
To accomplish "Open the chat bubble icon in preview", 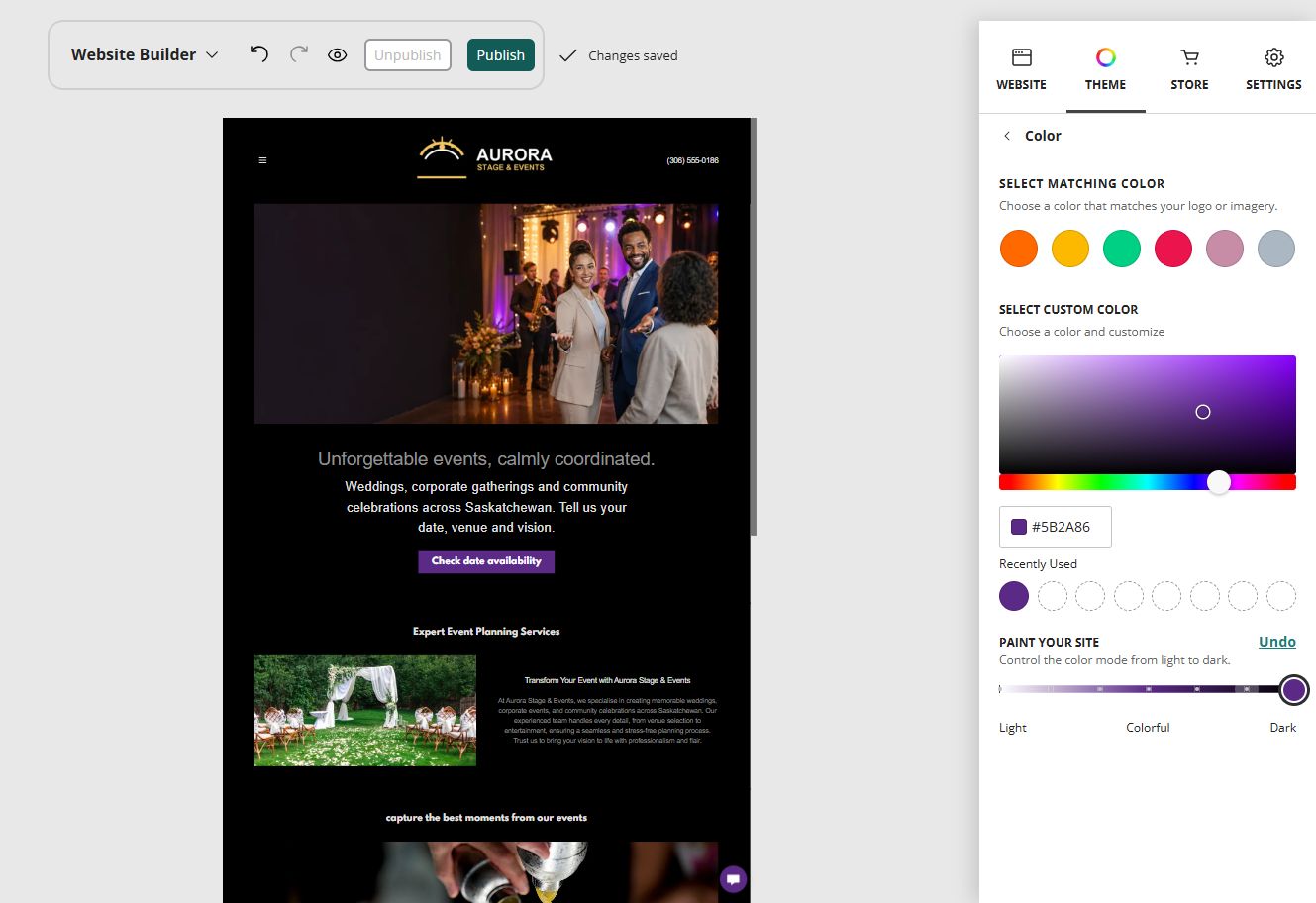I will coord(733,879).
